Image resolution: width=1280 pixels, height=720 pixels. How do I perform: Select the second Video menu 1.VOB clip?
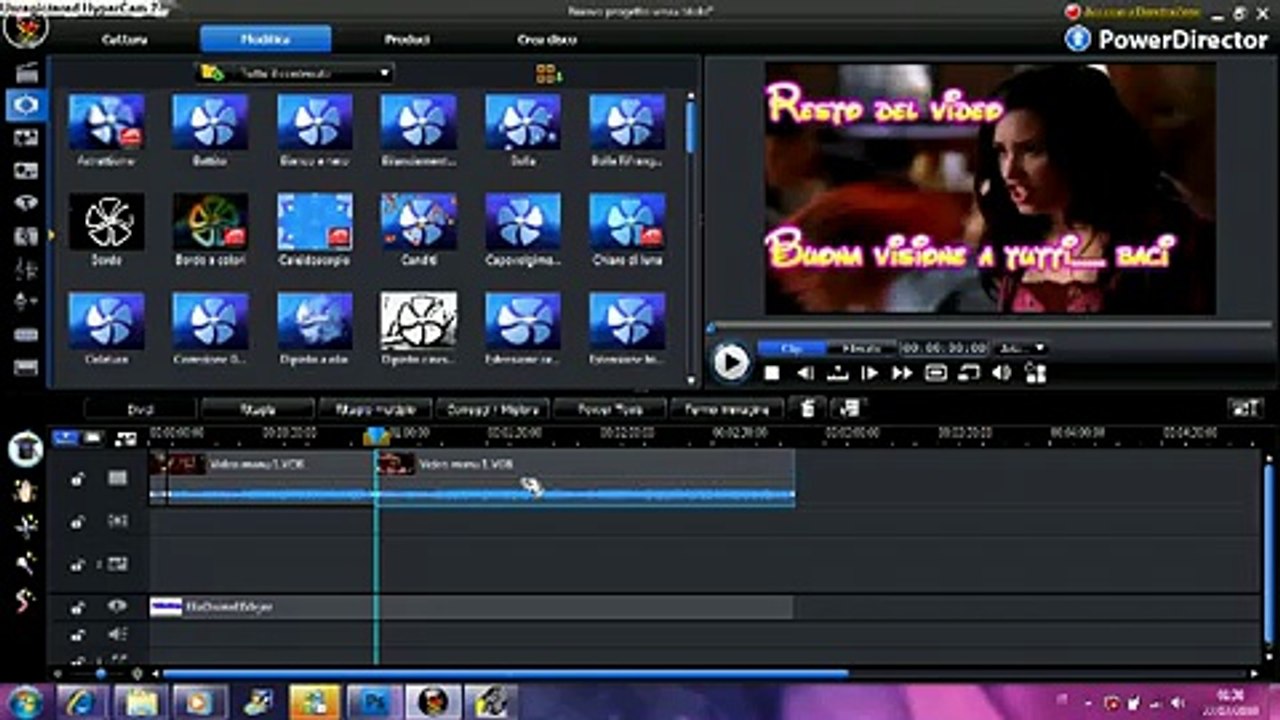[x=585, y=477]
